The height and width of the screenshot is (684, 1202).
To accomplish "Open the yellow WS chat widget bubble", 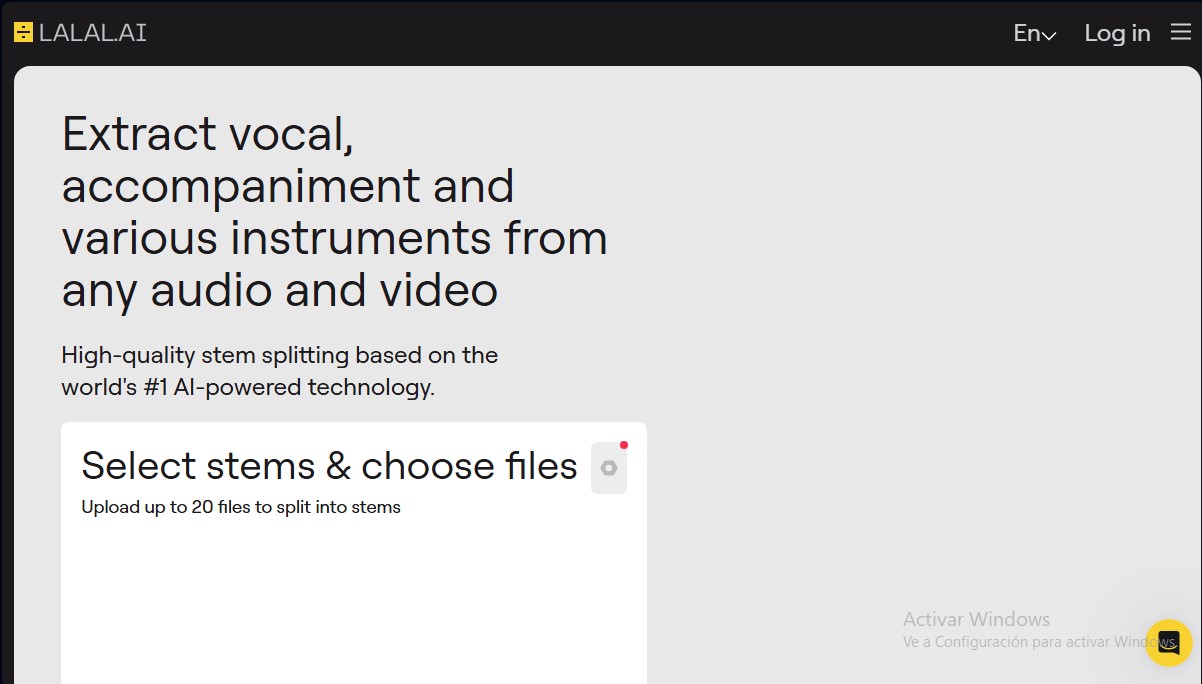I will point(1167,643).
